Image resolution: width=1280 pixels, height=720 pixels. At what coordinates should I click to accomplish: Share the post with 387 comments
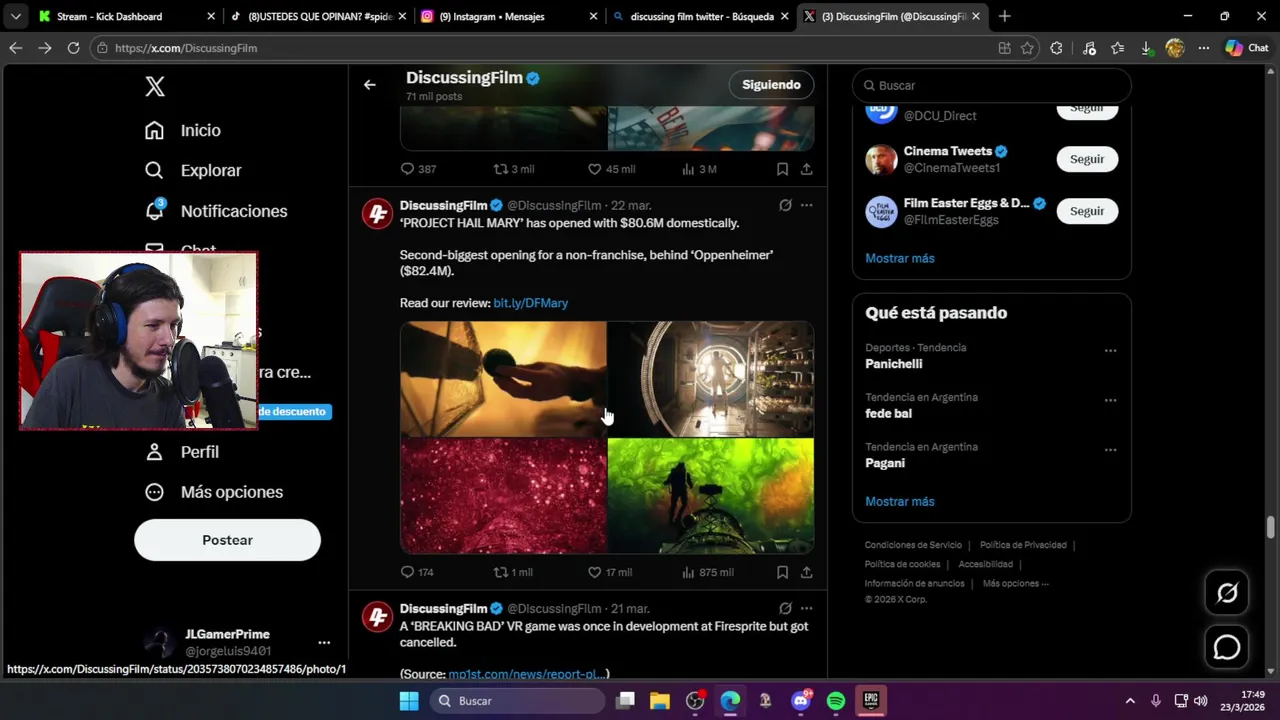[x=806, y=169]
